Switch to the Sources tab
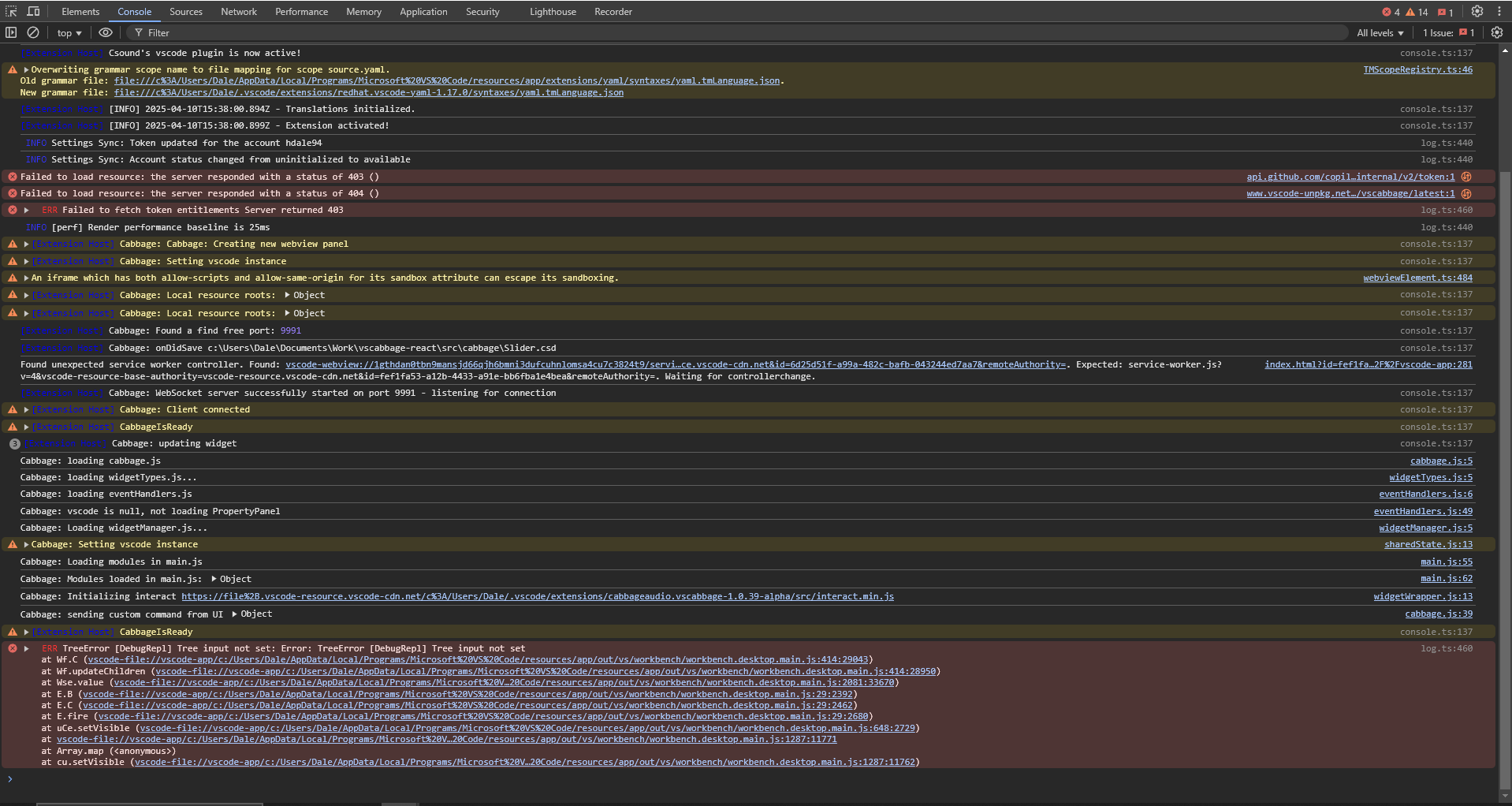This screenshot has height=806, width=1512. (x=186, y=12)
